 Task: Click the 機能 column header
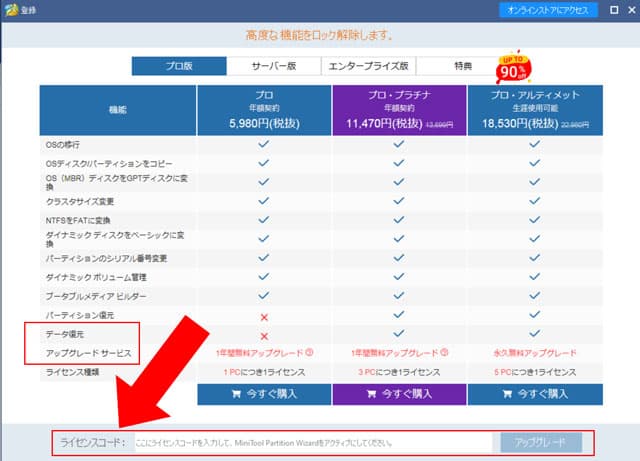(118, 110)
